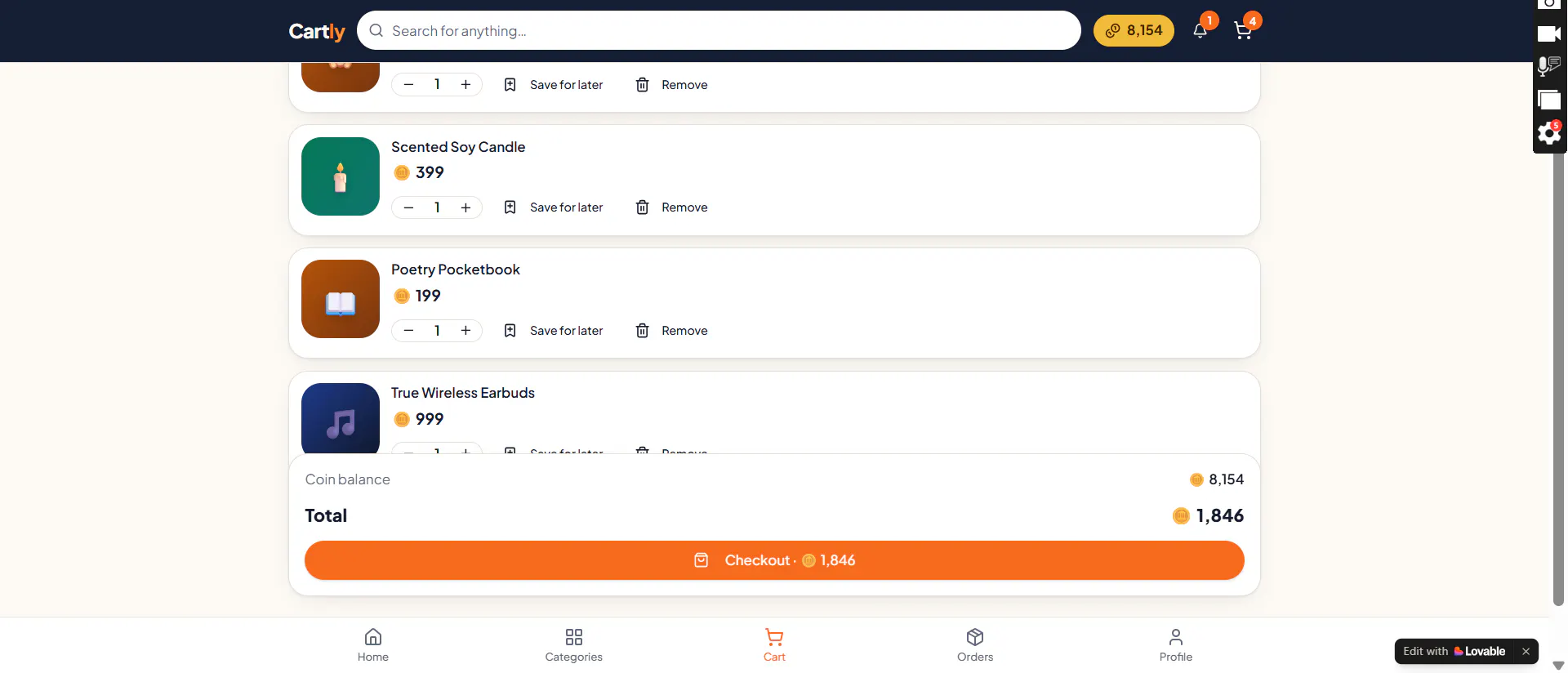
Task: Click the Checkout button
Action: click(774, 560)
